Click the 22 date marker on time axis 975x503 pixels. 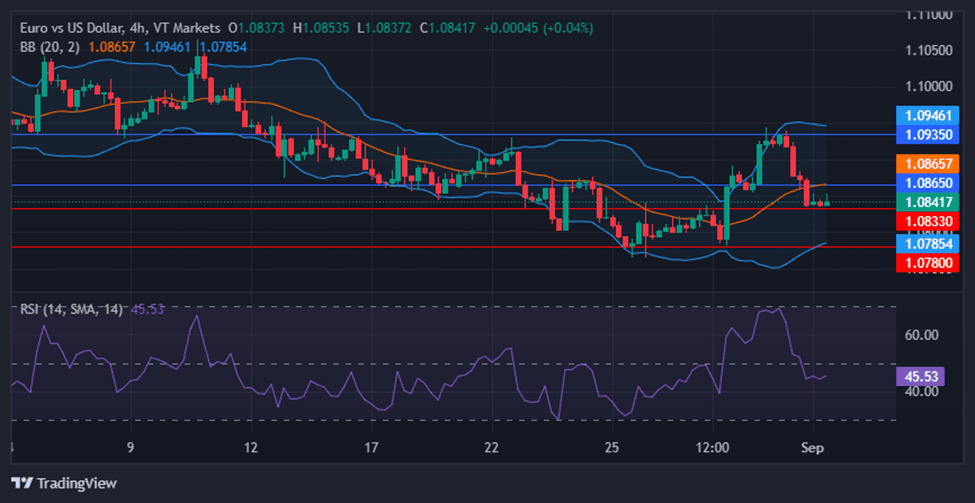tap(491, 448)
